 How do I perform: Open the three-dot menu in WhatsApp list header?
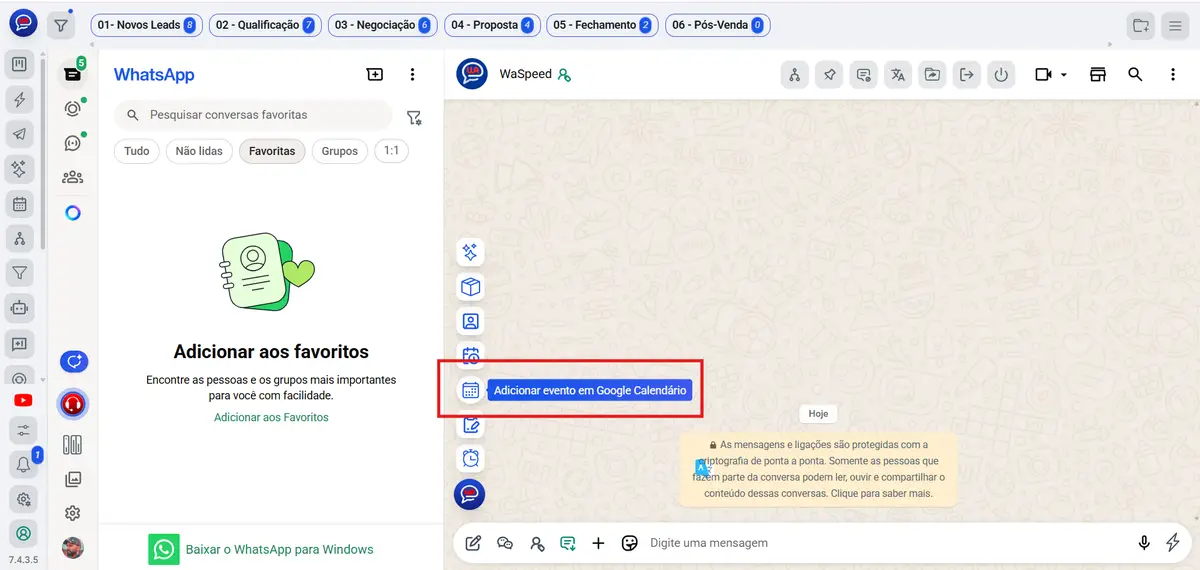click(x=412, y=74)
